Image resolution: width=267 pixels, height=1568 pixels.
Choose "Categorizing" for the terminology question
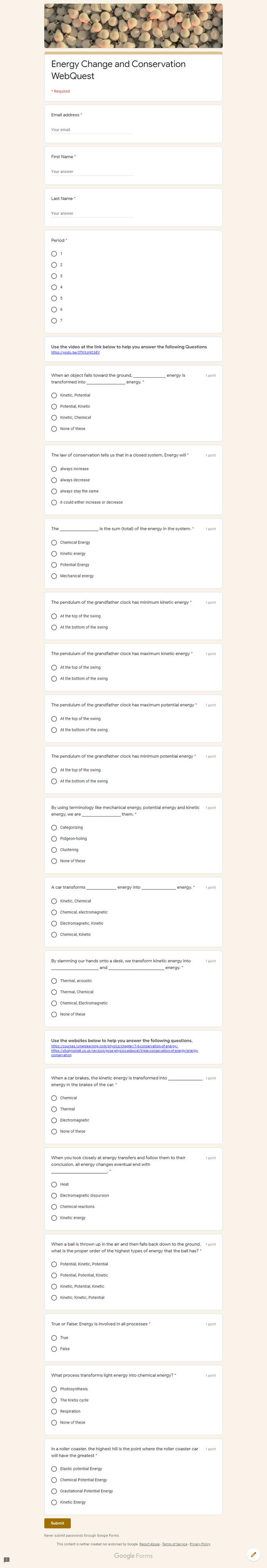point(54,827)
